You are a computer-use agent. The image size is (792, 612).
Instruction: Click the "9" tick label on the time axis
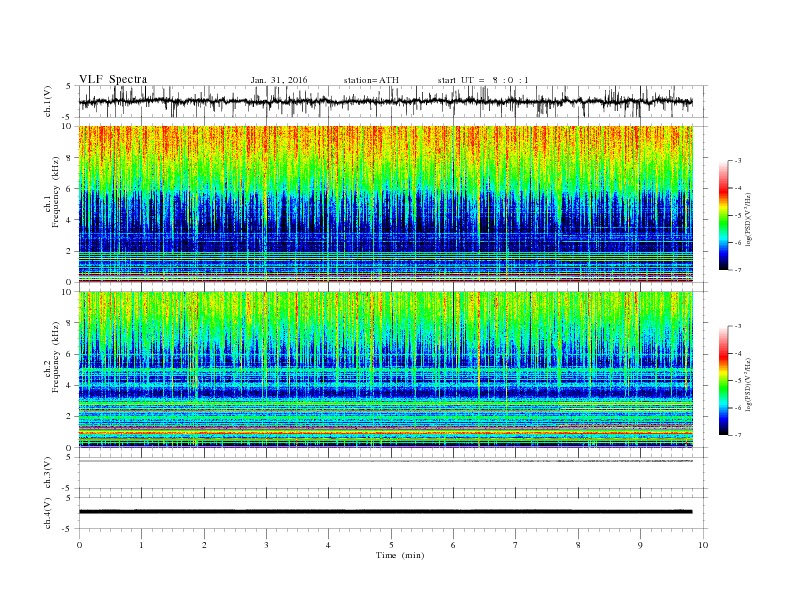coord(640,545)
